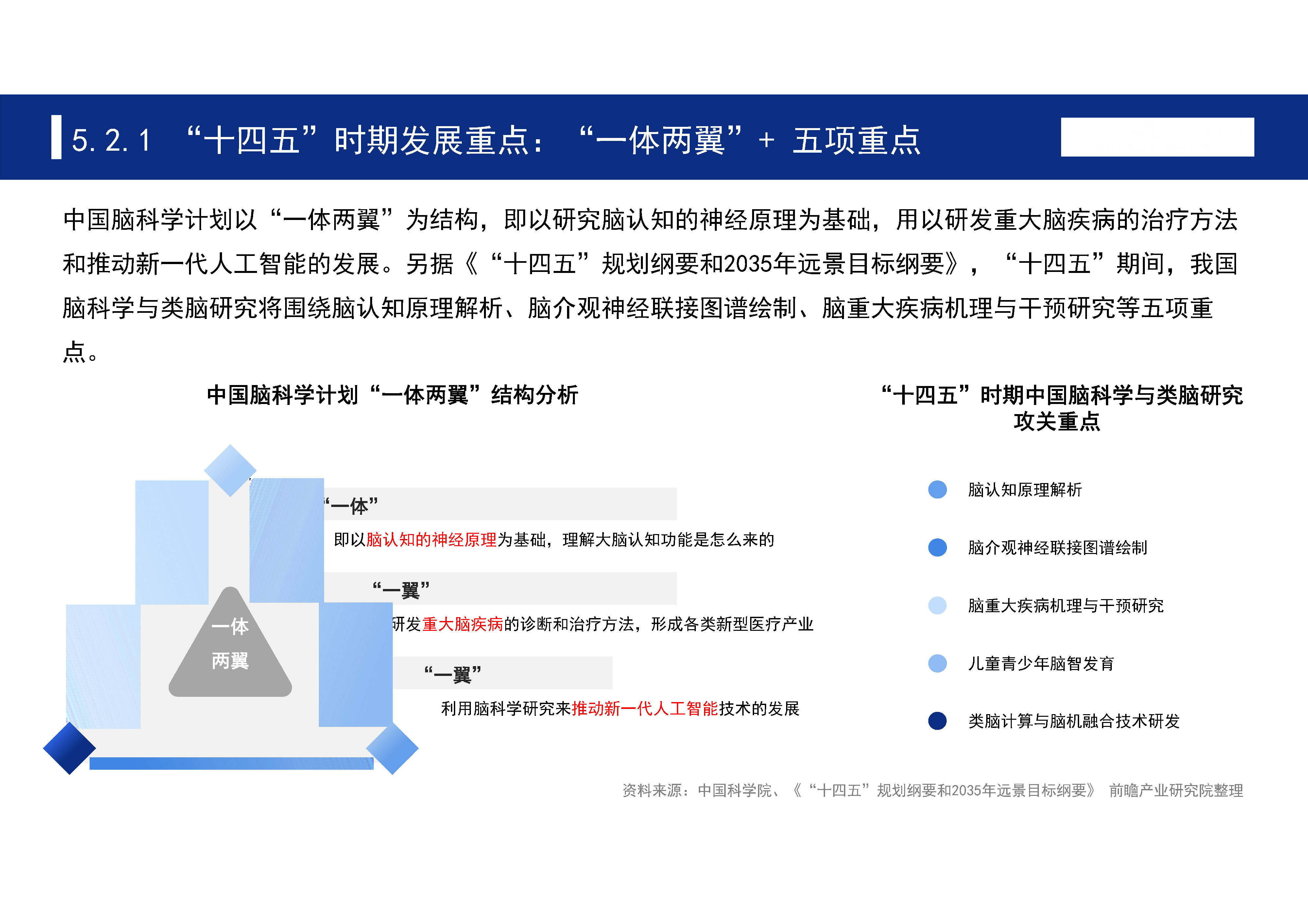
Task: Click the sentence "理解大脑认知功能是怎么来的"
Action: (668, 539)
